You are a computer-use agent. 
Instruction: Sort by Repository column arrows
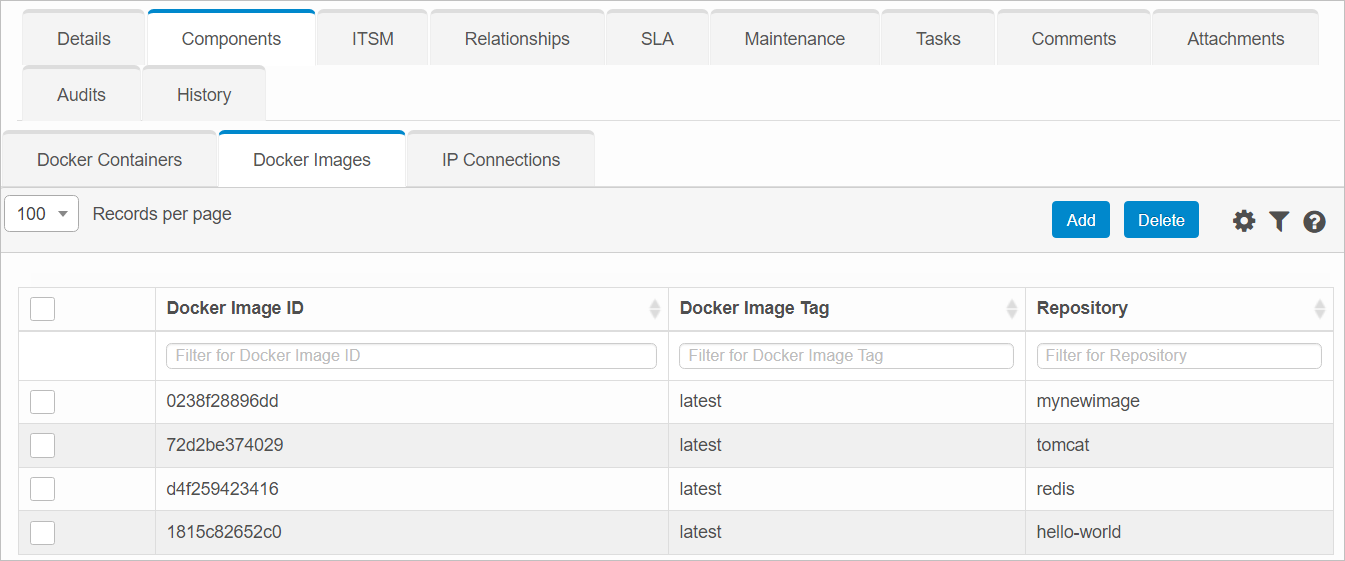1319,309
